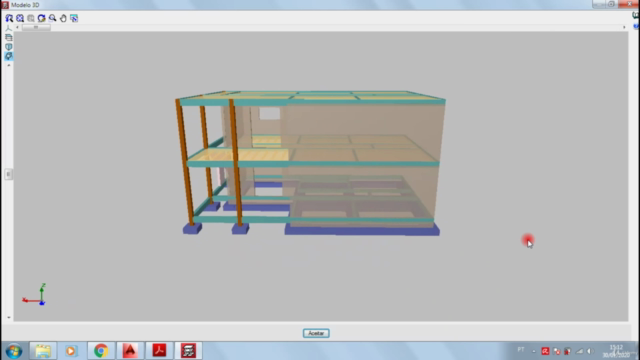640x360 pixels.
Task: Click the PT language indicator in tray
Action: point(521,350)
